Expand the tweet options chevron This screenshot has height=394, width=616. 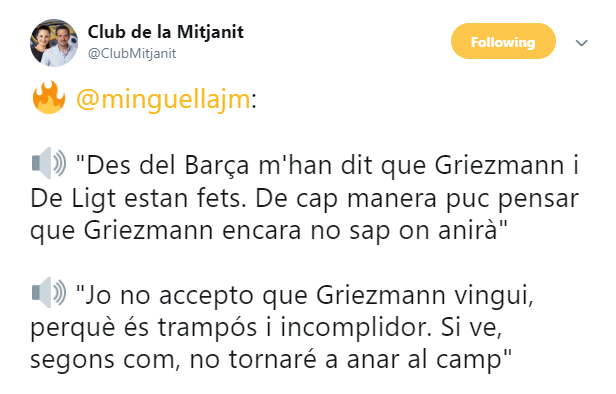[x=581, y=43]
